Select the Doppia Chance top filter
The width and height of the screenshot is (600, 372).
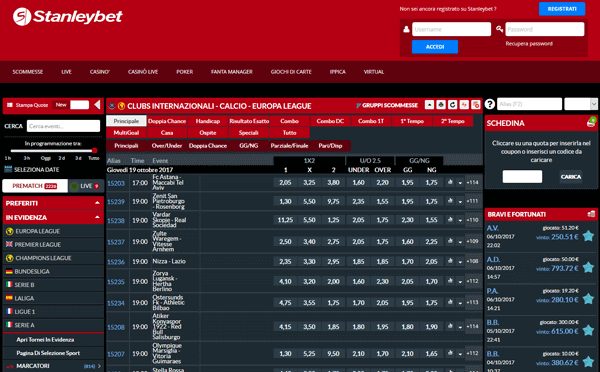[x=167, y=121]
